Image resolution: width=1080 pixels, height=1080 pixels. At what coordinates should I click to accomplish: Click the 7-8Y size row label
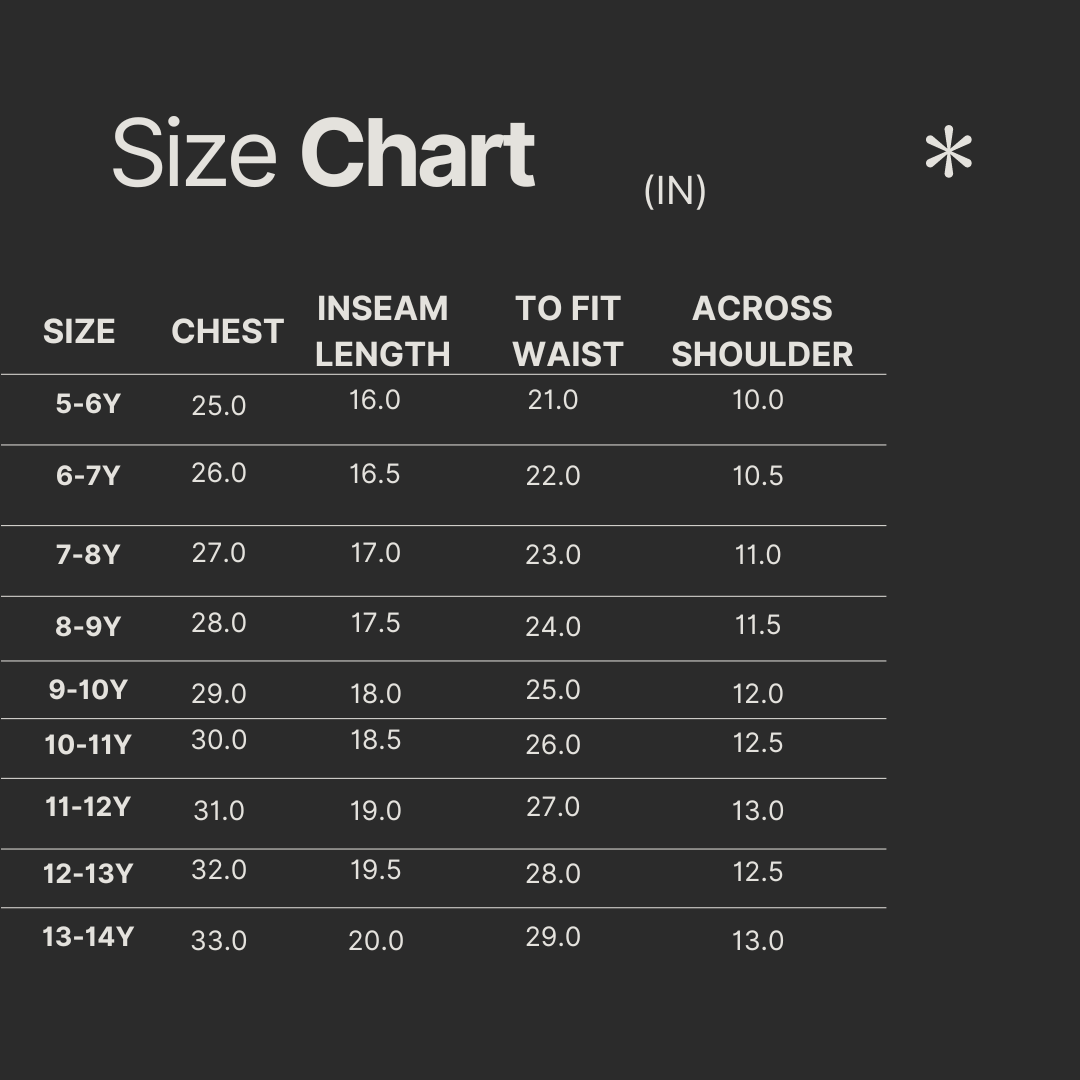[88, 554]
